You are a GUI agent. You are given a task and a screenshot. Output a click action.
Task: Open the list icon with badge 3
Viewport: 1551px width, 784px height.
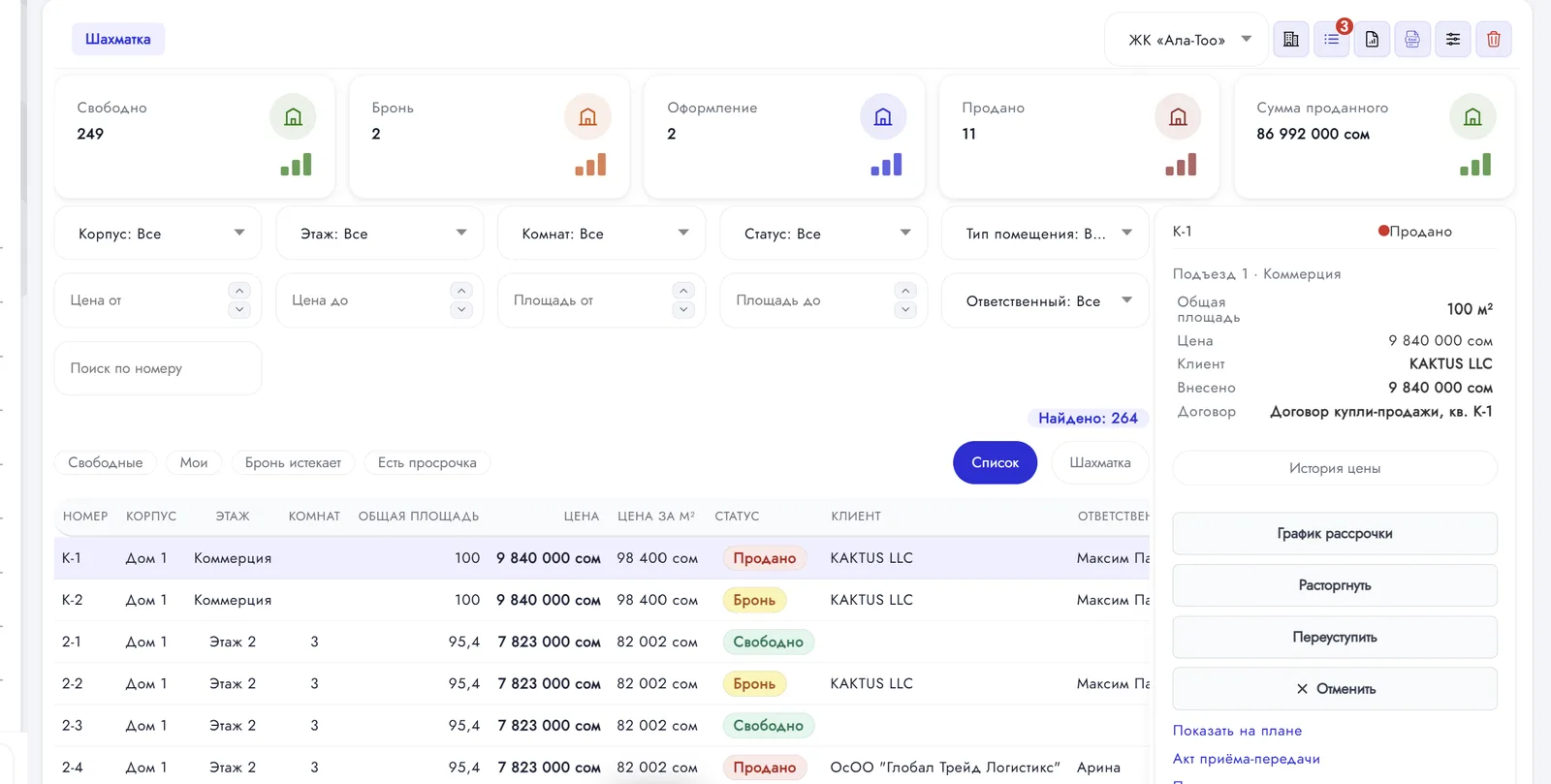coord(1332,40)
